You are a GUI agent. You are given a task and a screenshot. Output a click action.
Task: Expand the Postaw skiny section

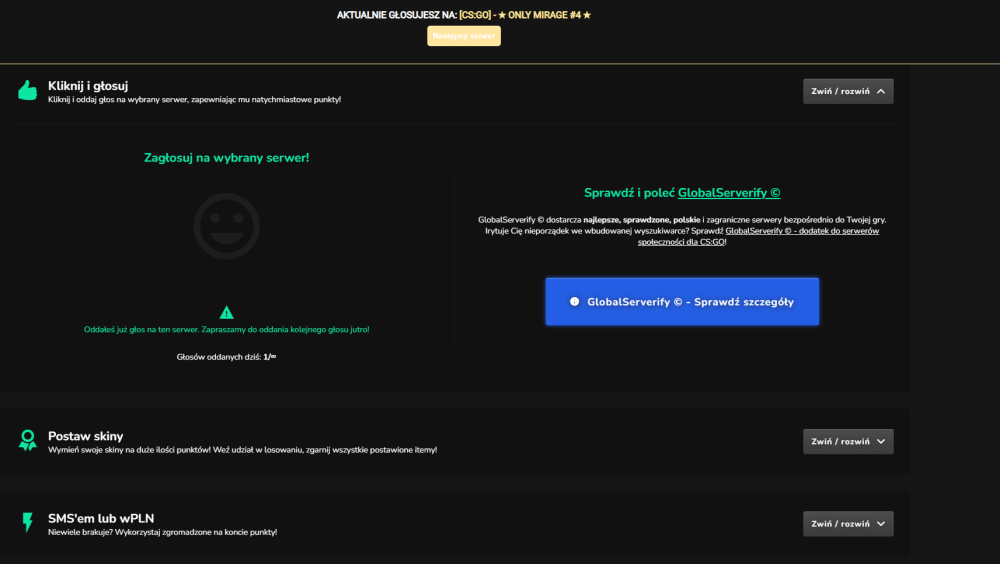point(848,442)
